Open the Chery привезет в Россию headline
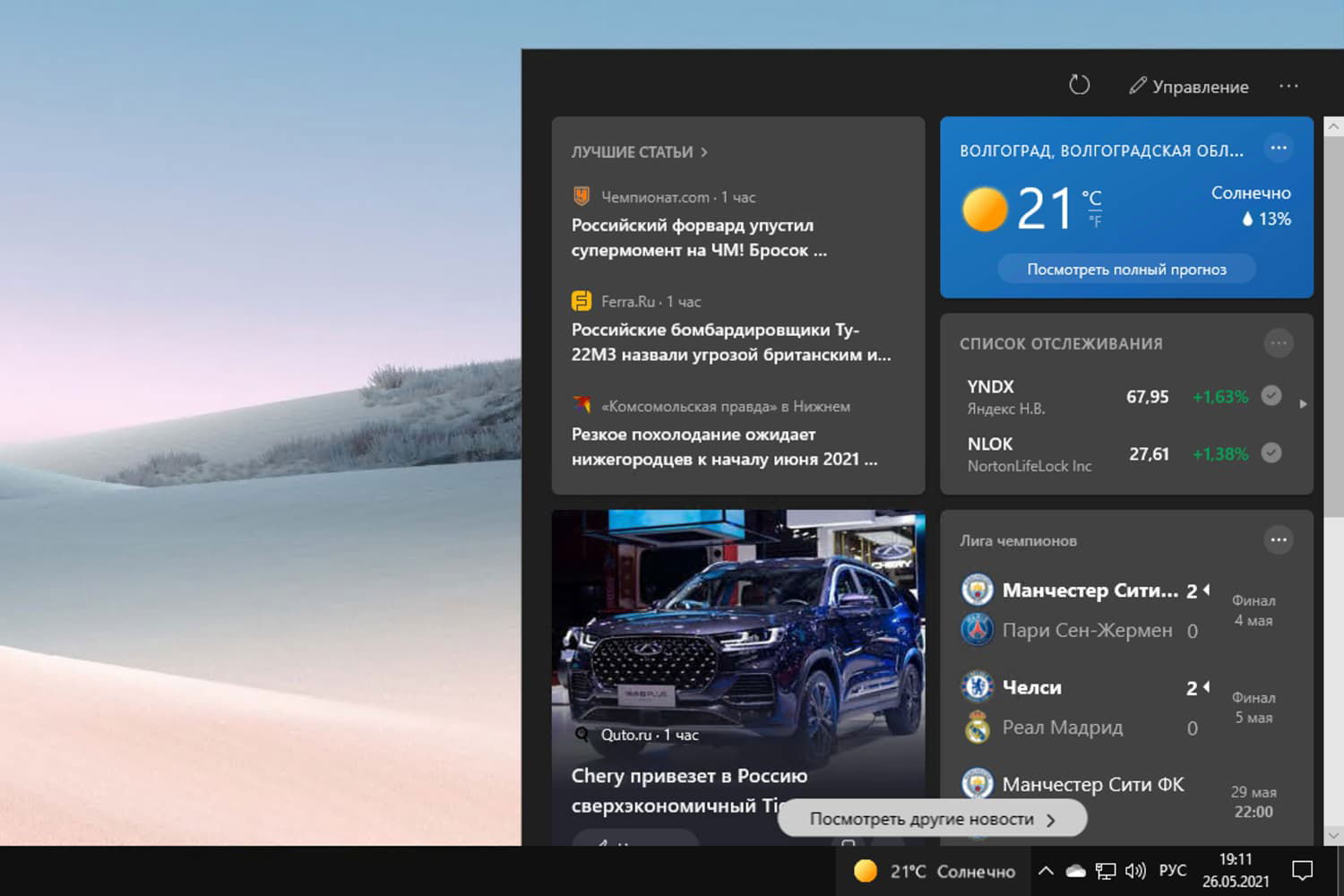The image size is (1344, 896). pos(690,790)
